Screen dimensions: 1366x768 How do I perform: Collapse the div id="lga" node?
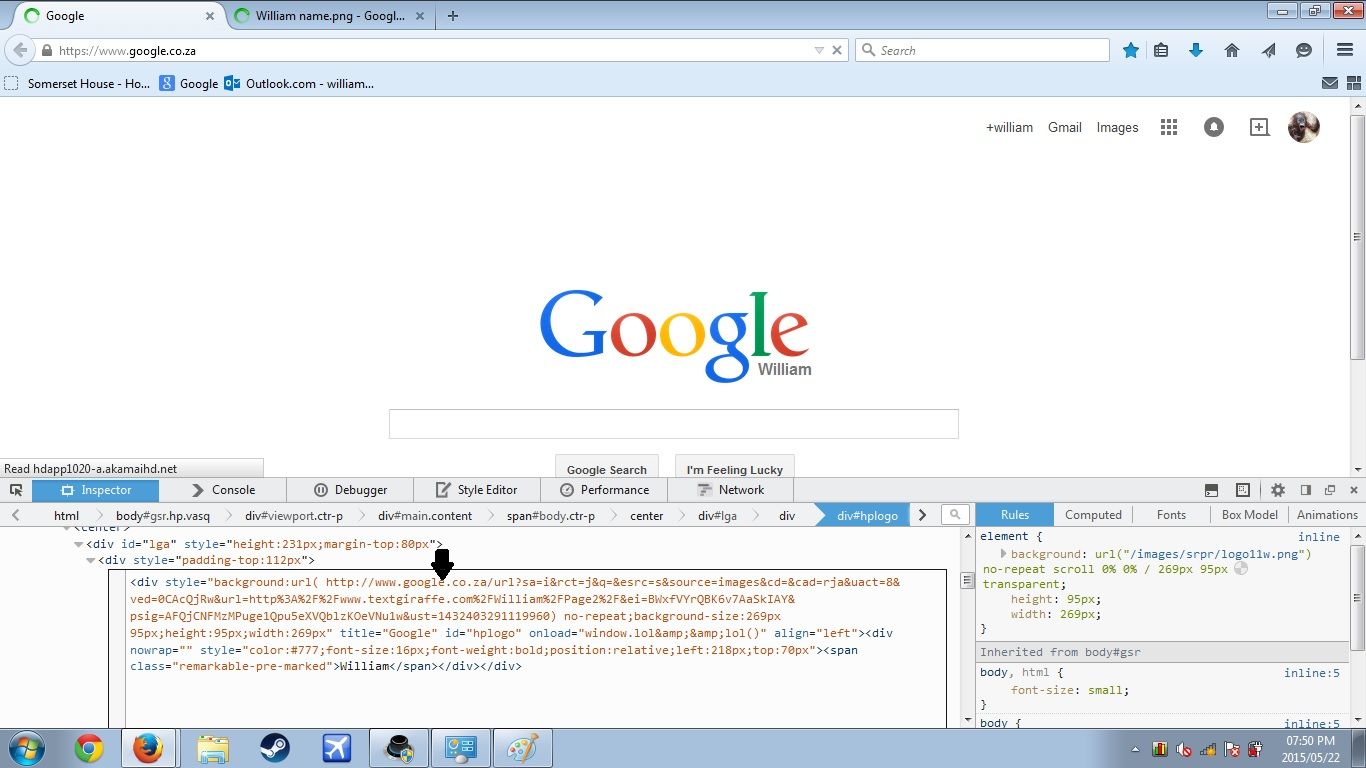click(79, 544)
